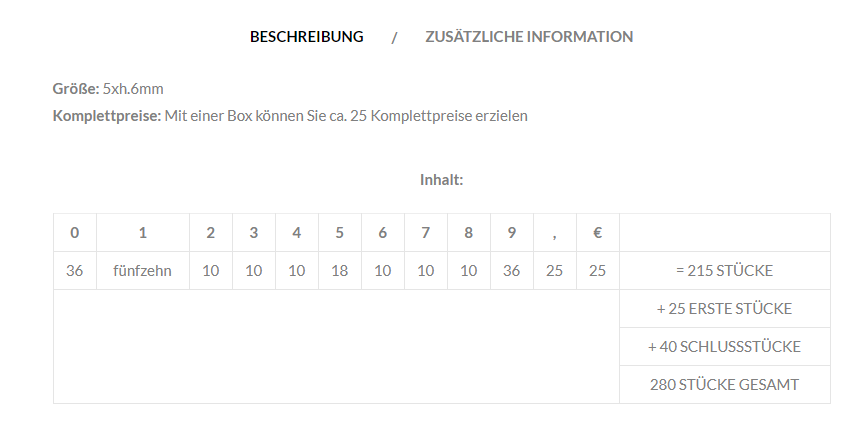This screenshot has height=437, width=861.
Task: Click the comma header cell
Action: pyautogui.click(x=555, y=233)
